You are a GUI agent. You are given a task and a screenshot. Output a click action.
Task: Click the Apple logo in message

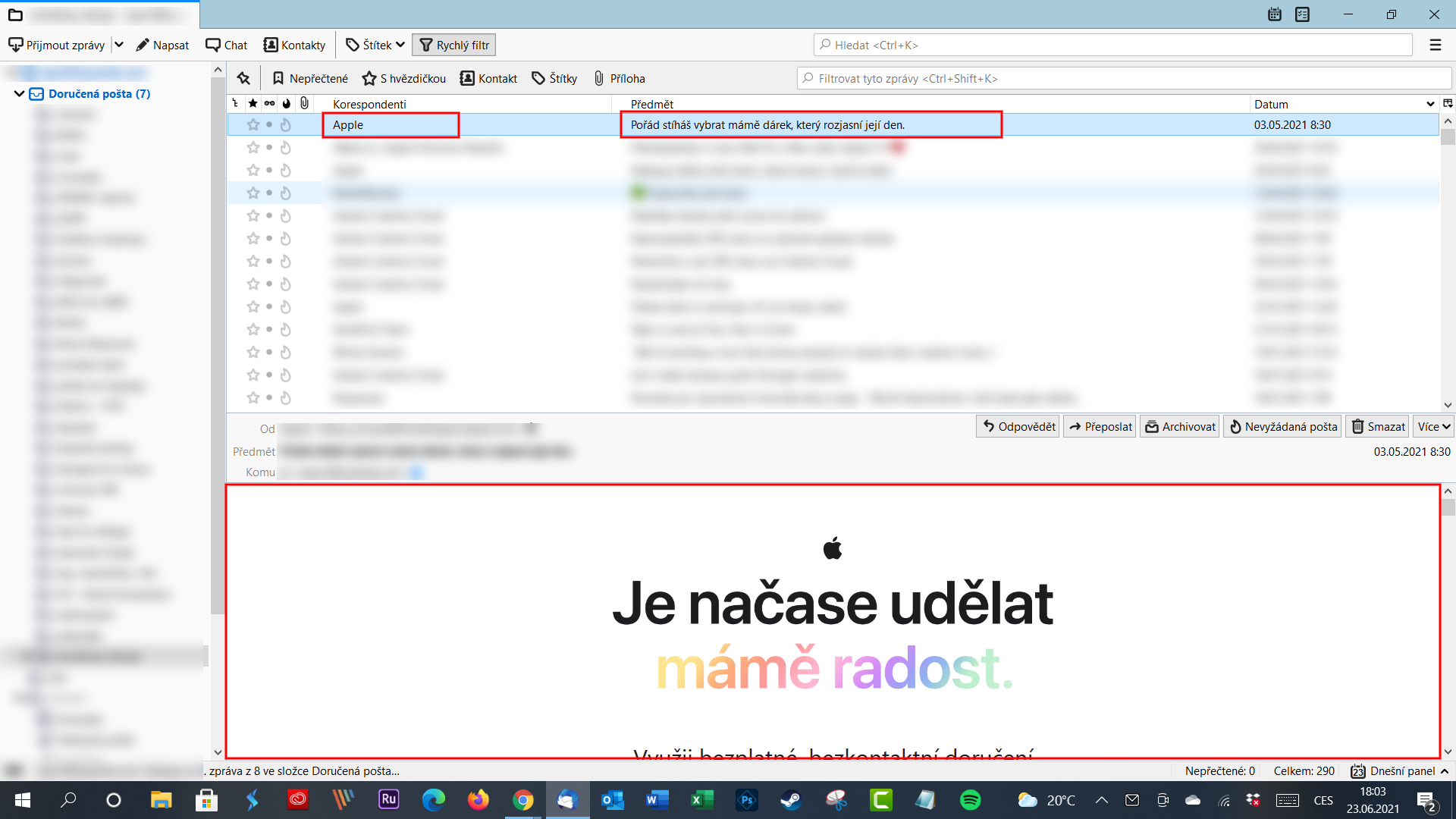tap(833, 548)
